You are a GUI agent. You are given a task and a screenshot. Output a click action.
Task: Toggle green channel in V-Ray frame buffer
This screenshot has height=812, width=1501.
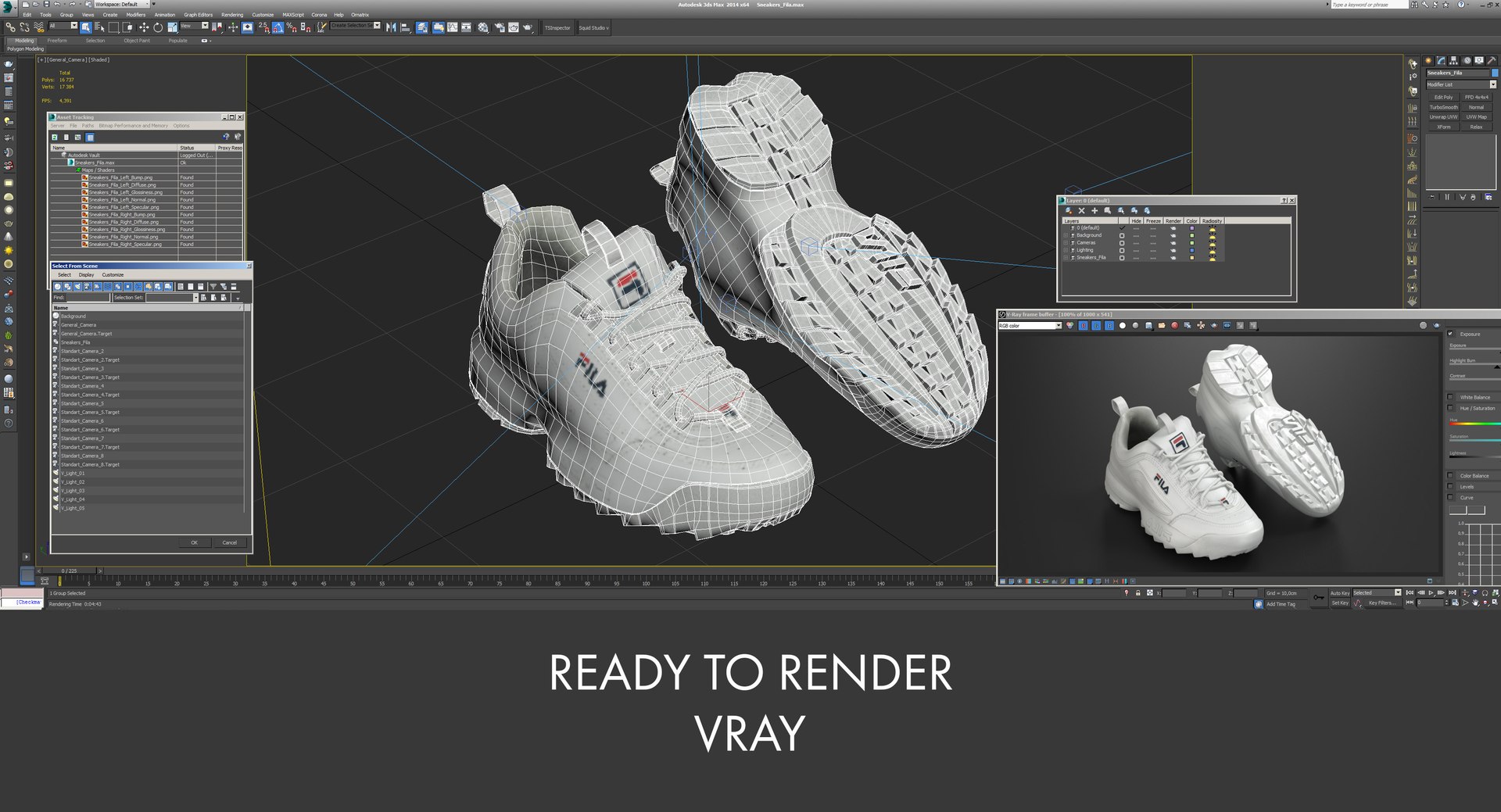(1096, 326)
